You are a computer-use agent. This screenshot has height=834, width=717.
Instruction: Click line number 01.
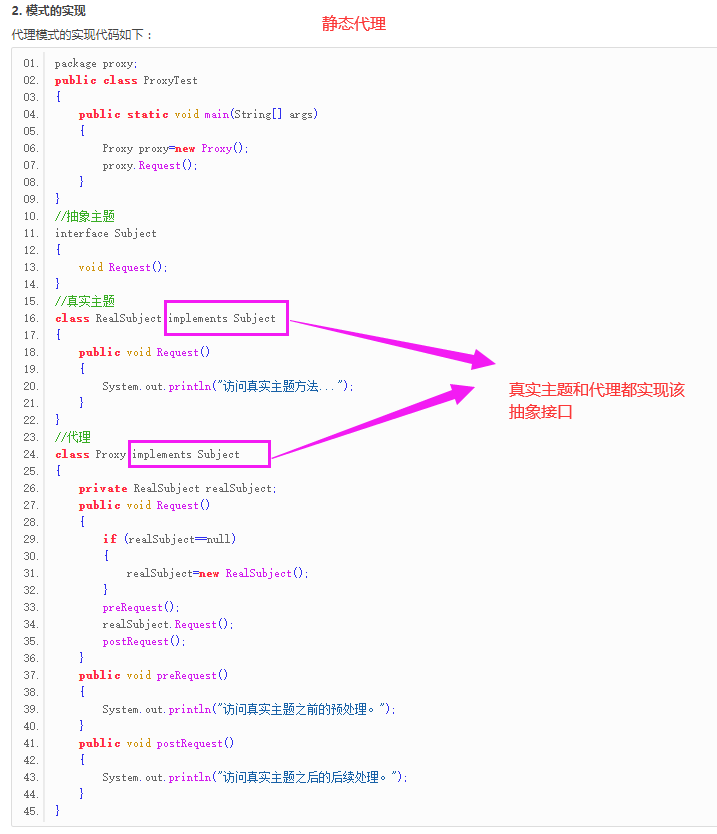(x=31, y=63)
